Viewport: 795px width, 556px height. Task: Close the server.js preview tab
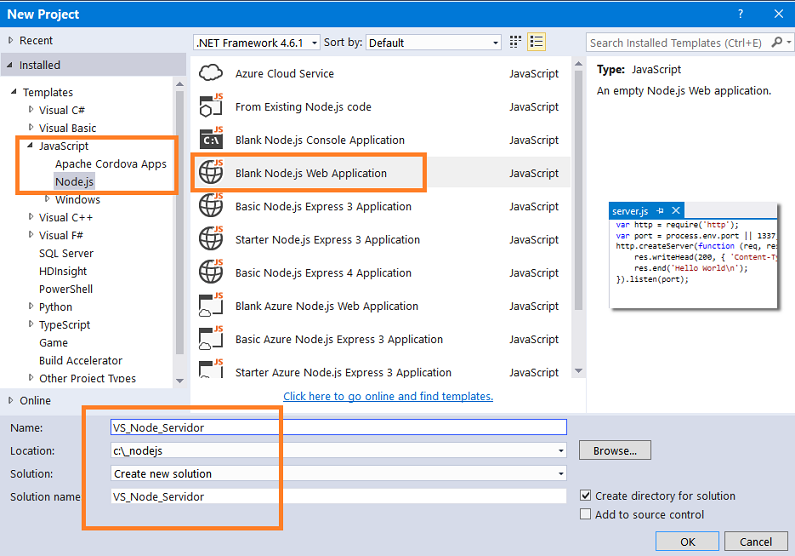(676, 210)
